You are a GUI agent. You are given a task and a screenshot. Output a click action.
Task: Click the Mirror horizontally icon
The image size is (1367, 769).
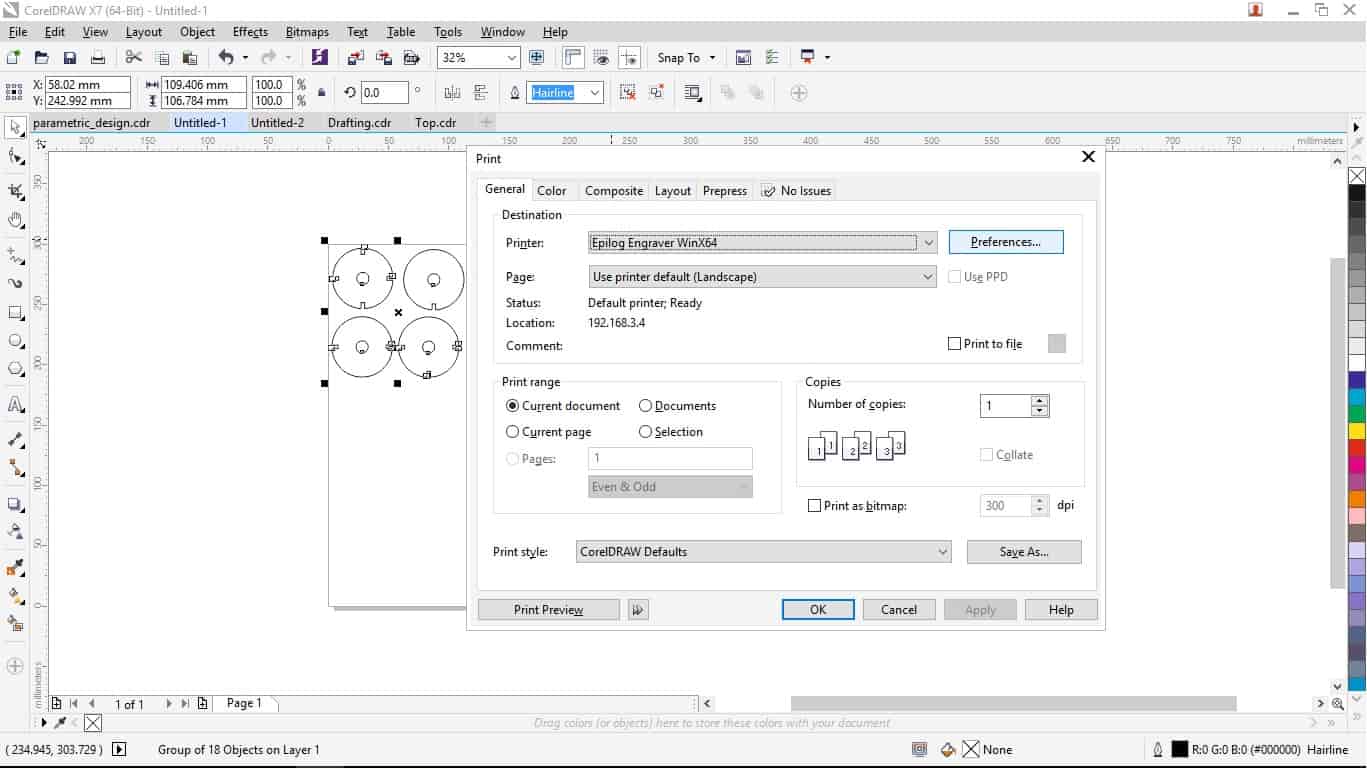click(x=452, y=93)
